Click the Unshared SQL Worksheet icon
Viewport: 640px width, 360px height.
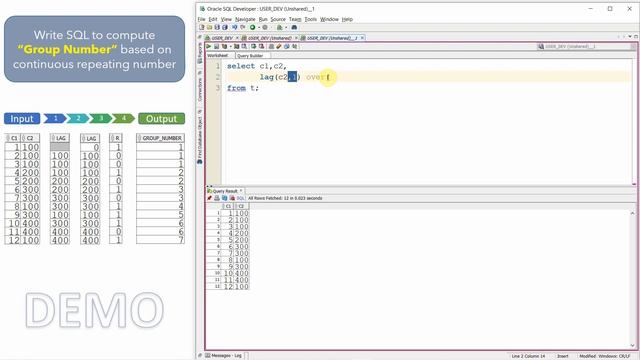271,47
